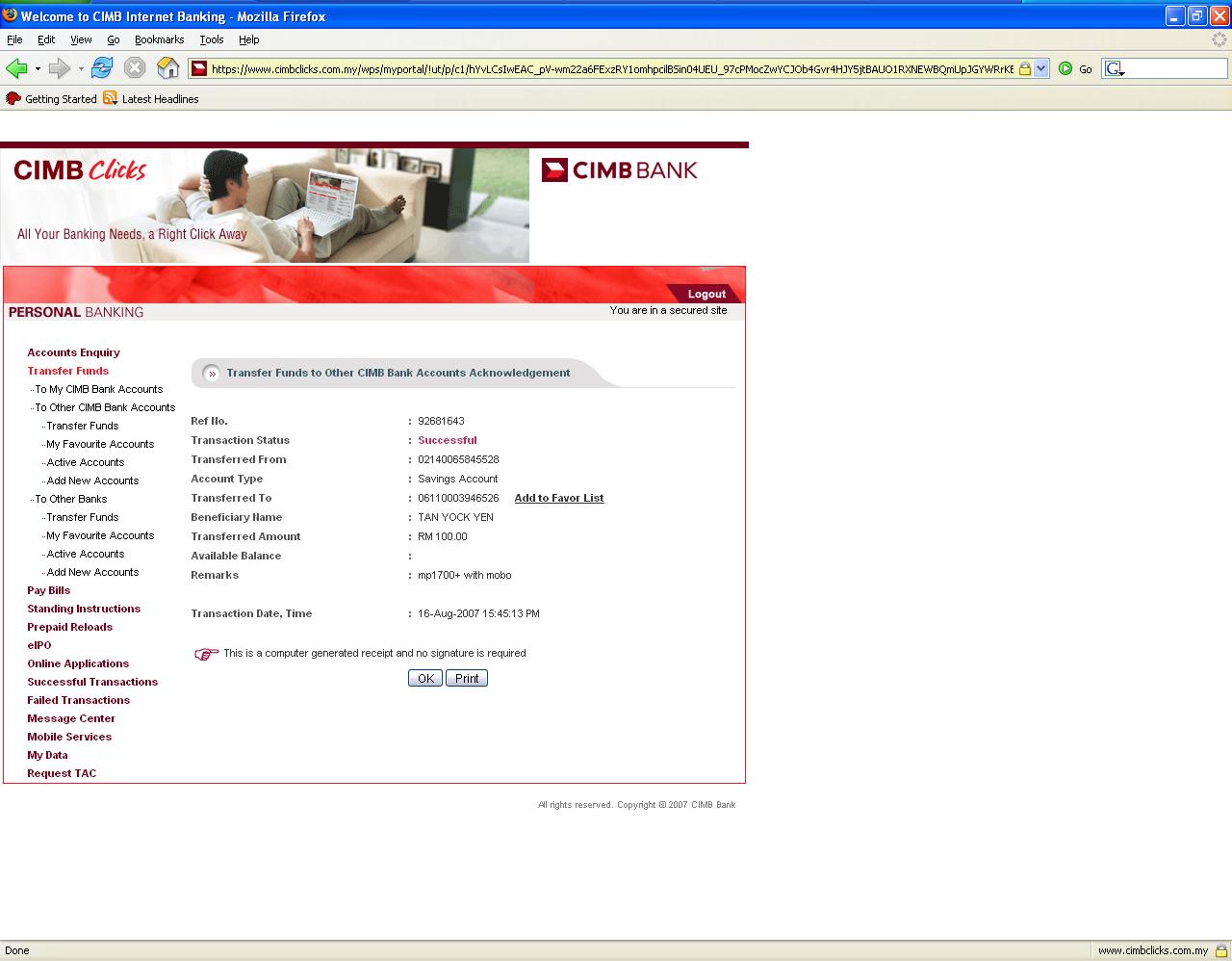The height and width of the screenshot is (961, 1232).
Task: Open the Go menu
Action: (114, 39)
